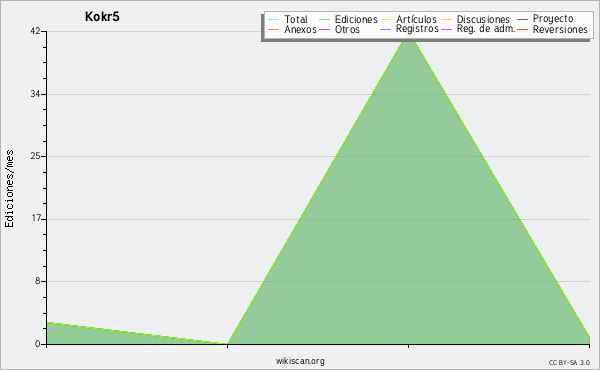Select the Registros legend label
This screenshot has width=600, height=370.
pyautogui.click(x=417, y=29)
